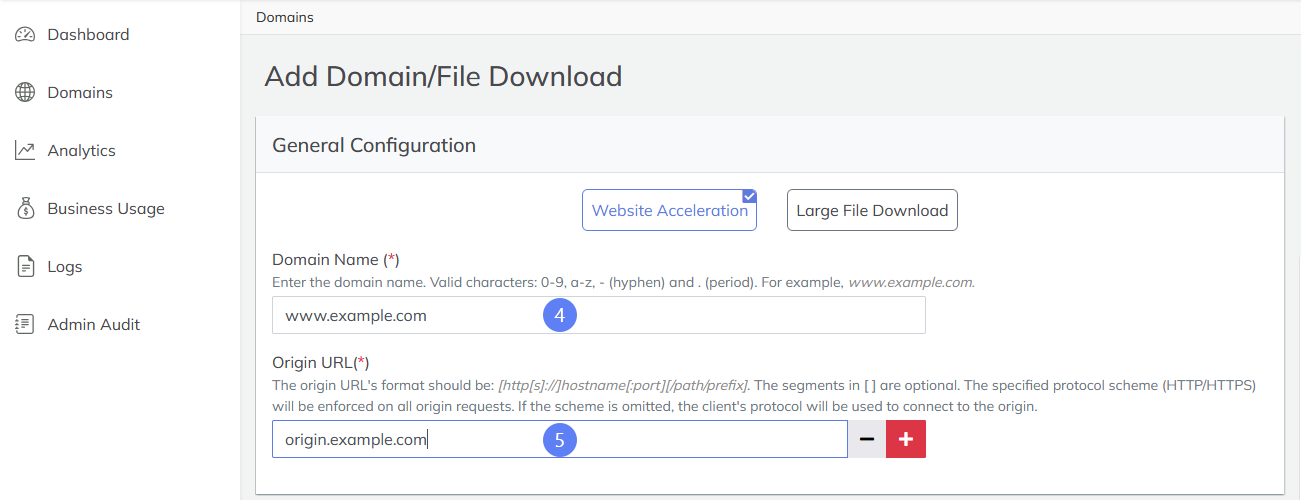Click the Origin URL input field
Viewport: 1301px width, 500px height.
(559, 439)
